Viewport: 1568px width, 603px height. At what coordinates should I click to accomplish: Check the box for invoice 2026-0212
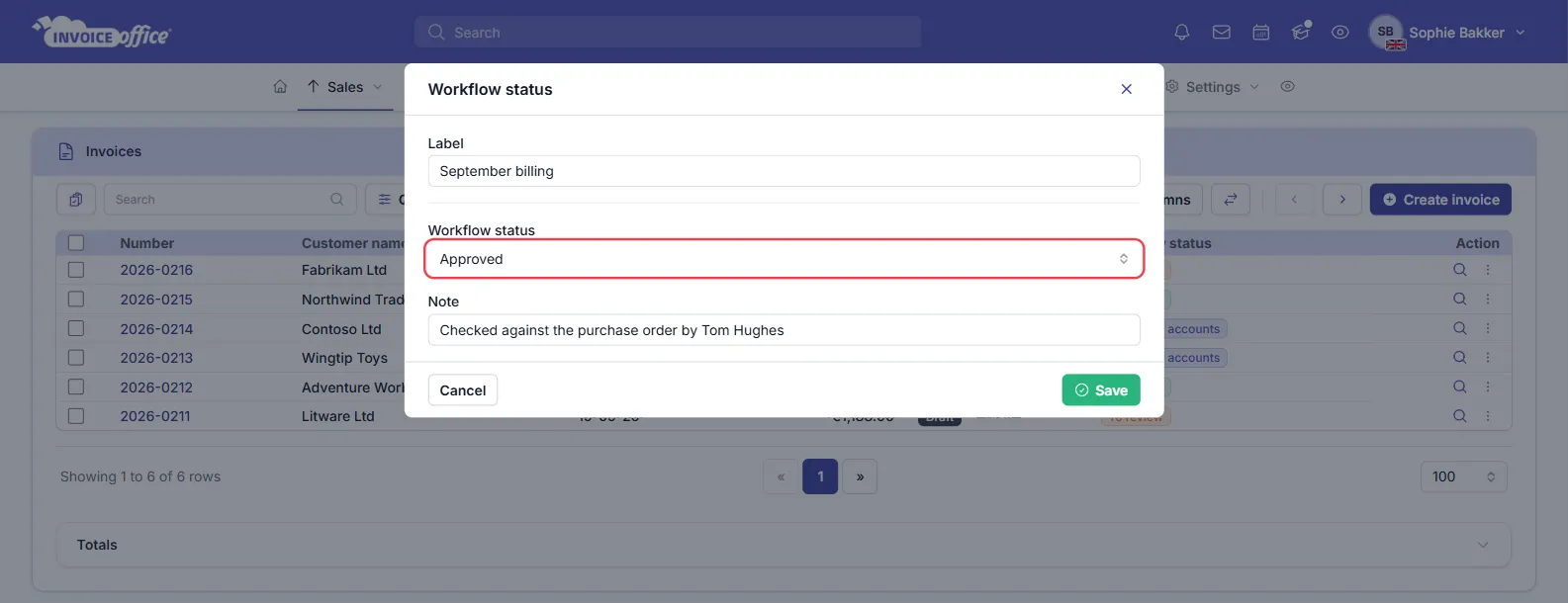pyautogui.click(x=76, y=387)
